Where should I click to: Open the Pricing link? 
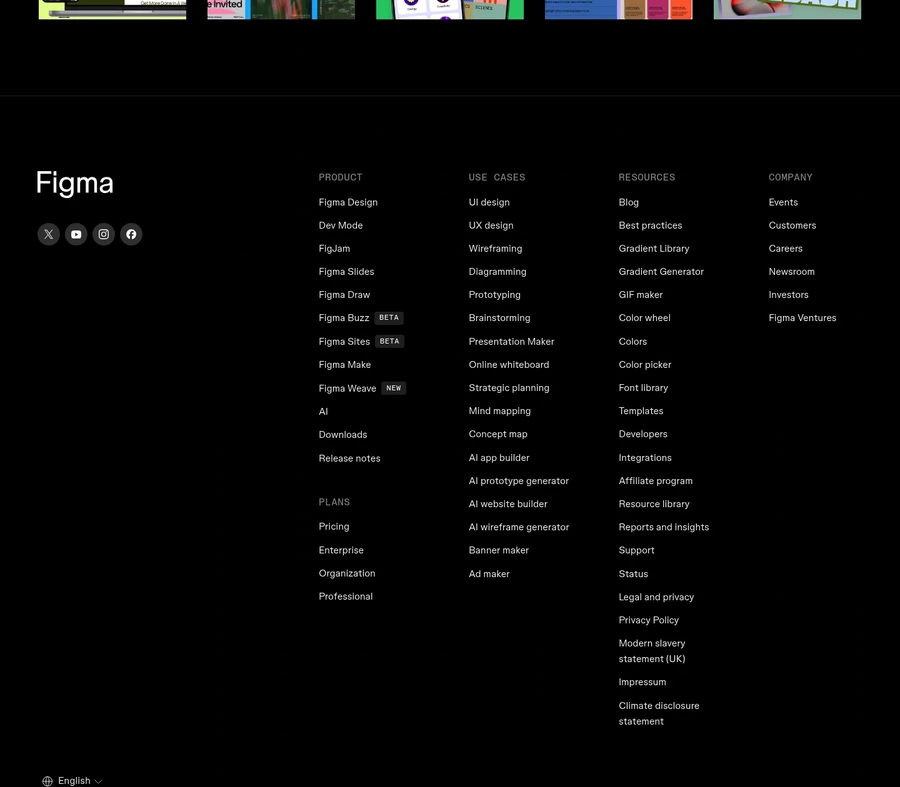tap(333, 526)
